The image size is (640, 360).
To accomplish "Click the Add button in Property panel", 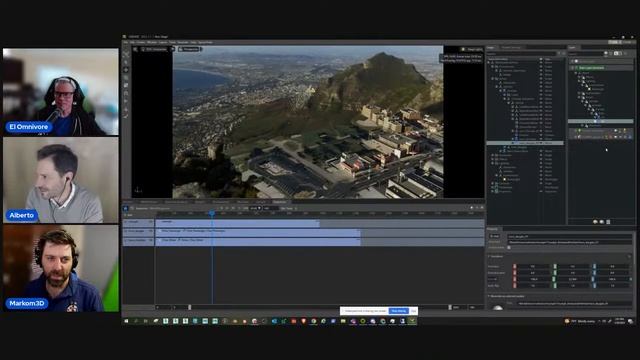I will click(x=494, y=236).
